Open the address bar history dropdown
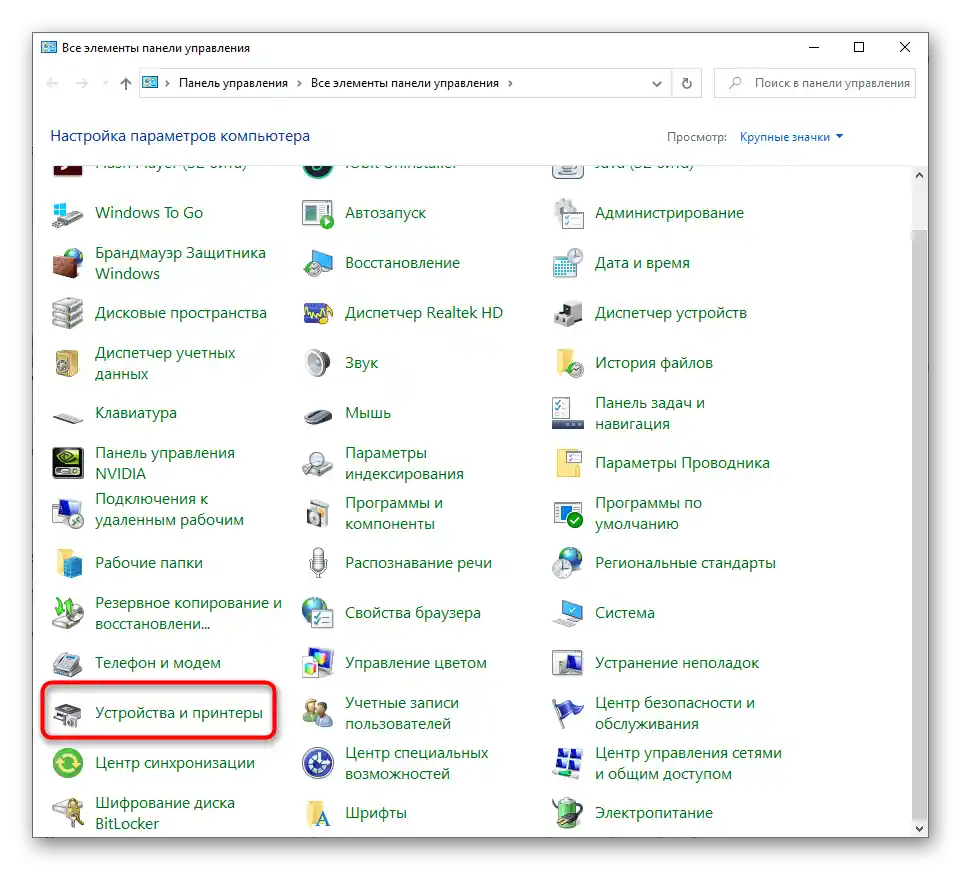 click(656, 84)
